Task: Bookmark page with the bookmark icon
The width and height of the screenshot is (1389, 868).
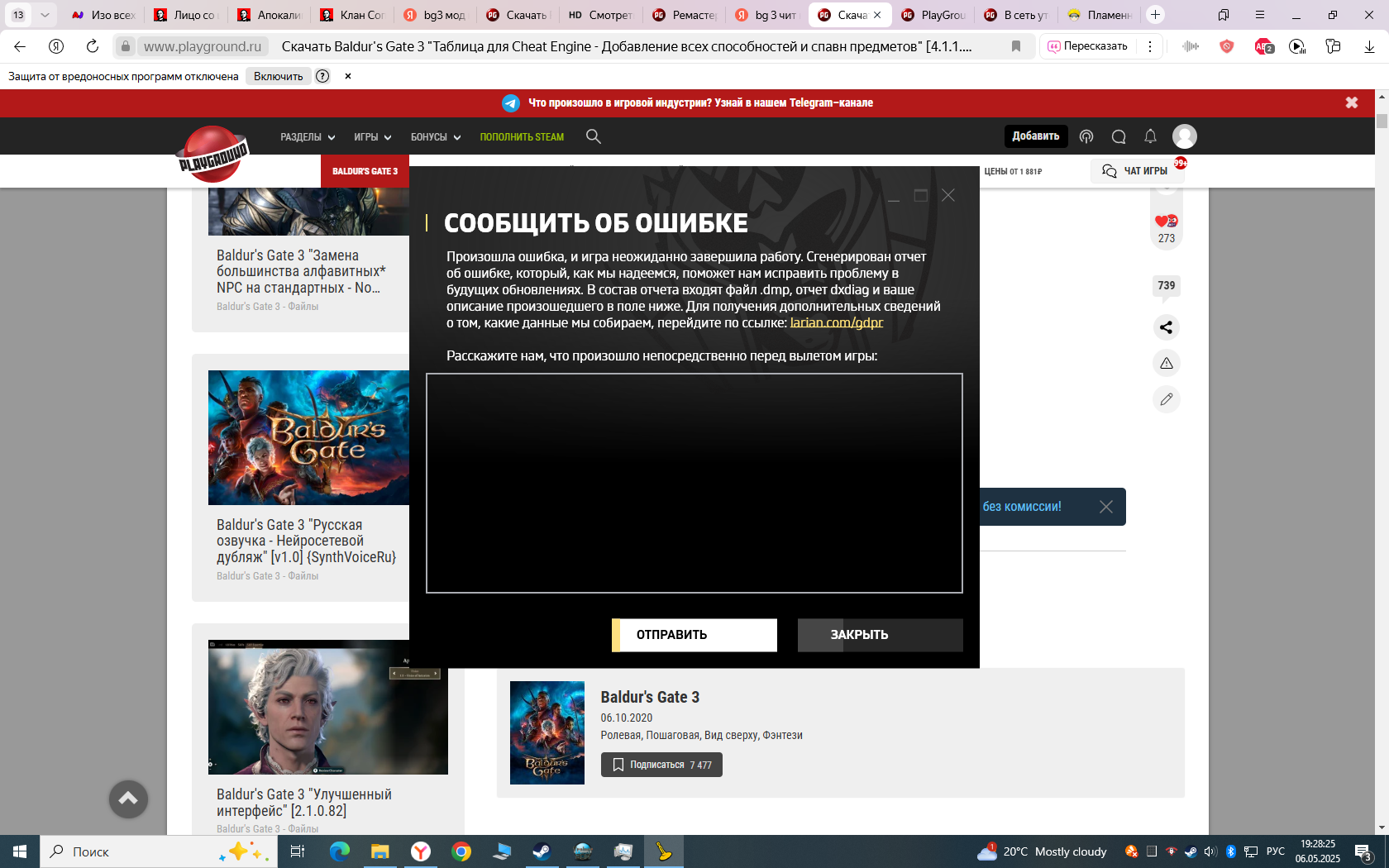Action: click(1016, 46)
